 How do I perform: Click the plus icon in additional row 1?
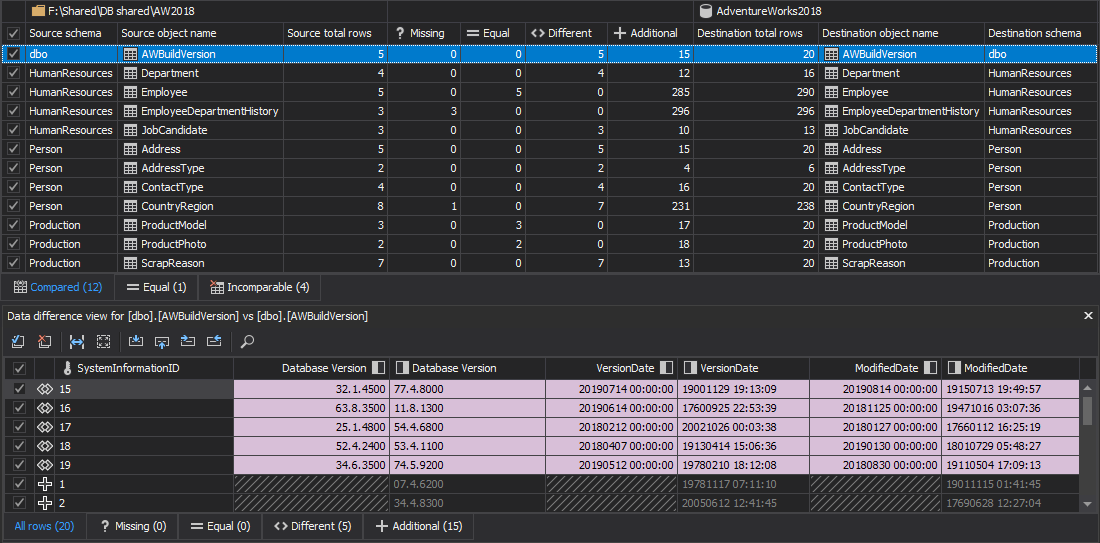[45, 484]
